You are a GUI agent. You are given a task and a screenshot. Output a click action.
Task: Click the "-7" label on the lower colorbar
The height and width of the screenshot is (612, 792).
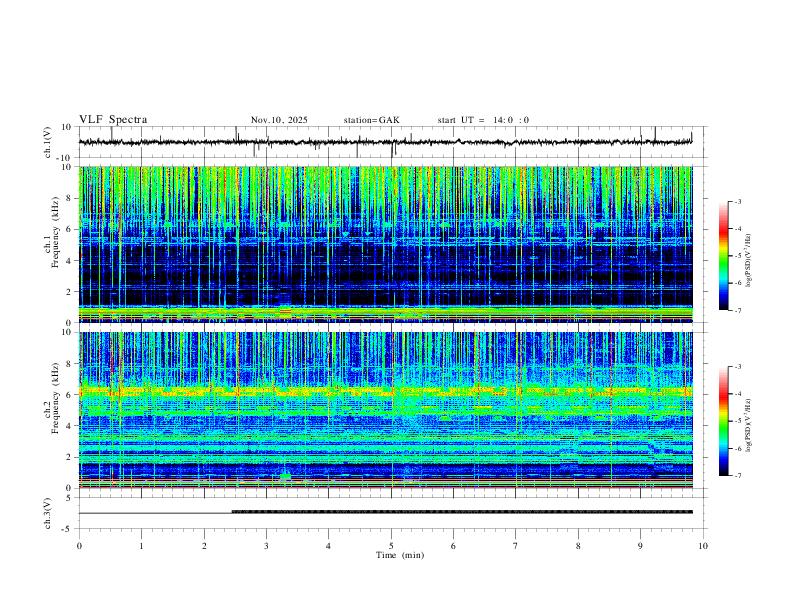[x=737, y=476]
